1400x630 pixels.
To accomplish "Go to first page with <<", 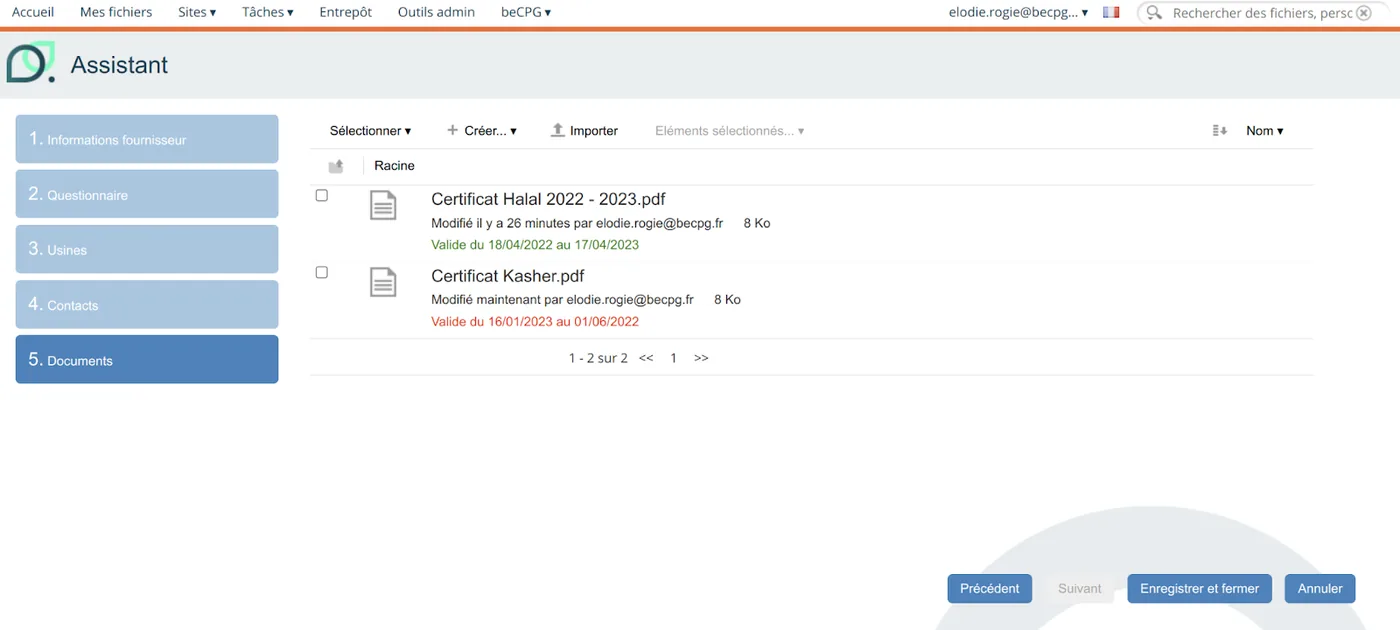I will [x=646, y=358].
